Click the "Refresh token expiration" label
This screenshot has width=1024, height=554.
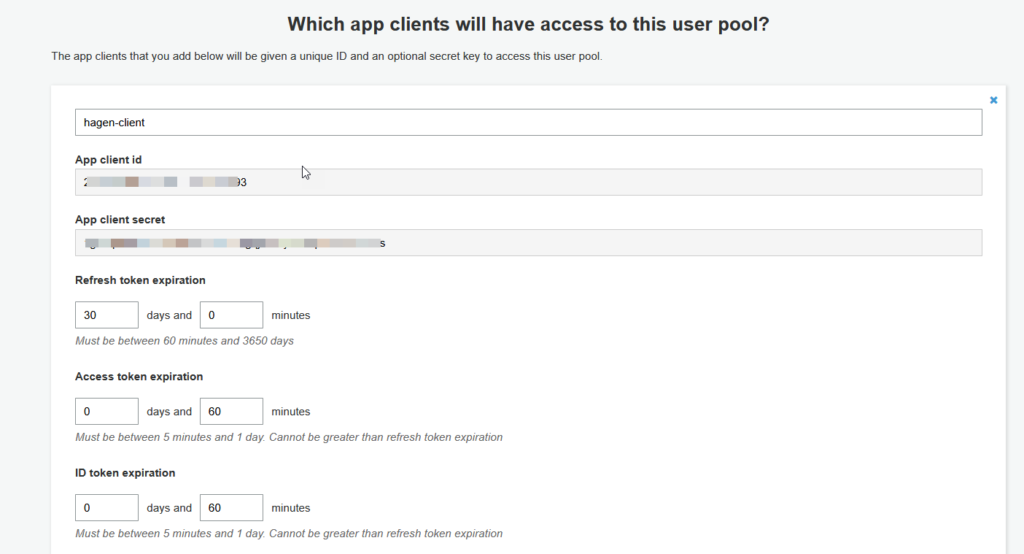coord(140,280)
